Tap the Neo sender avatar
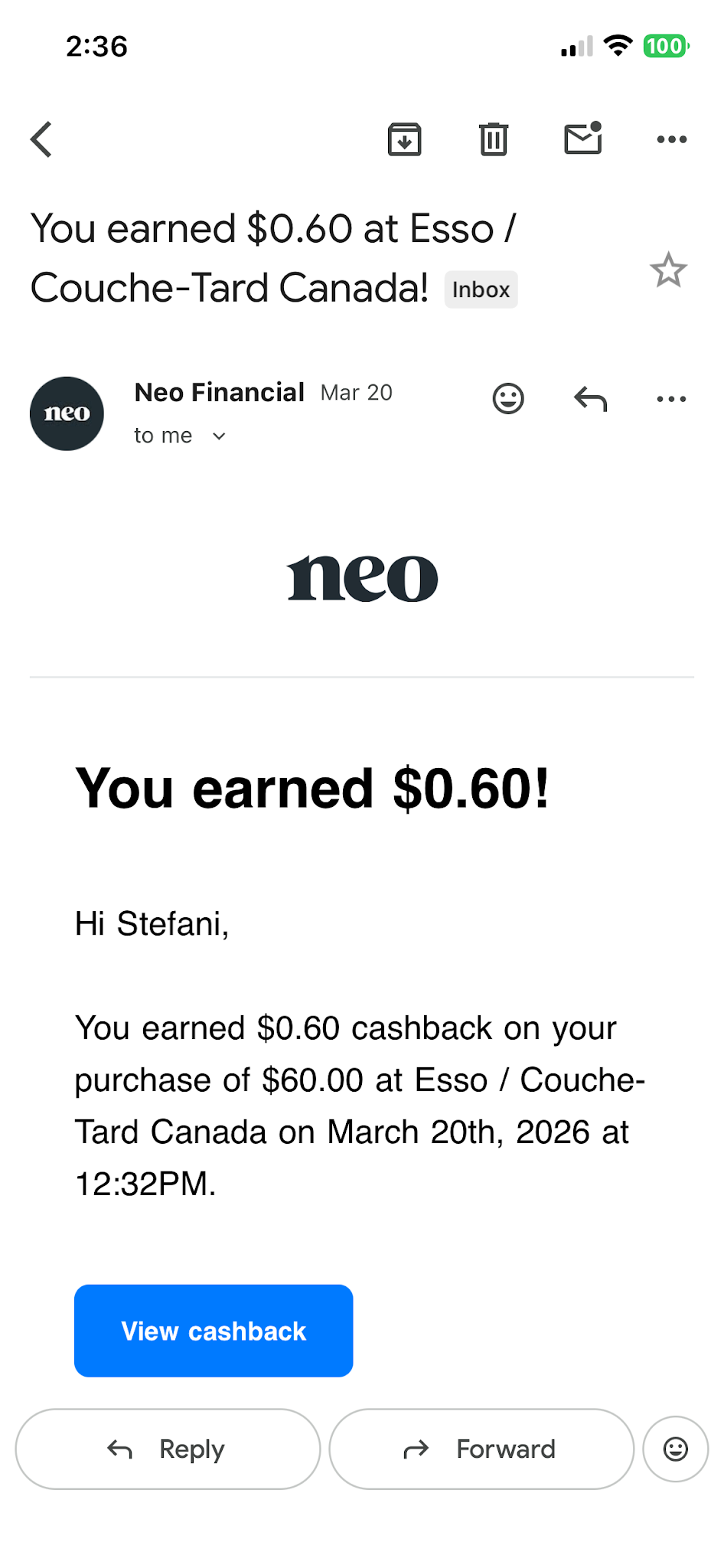The image size is (724, 1568). (67, 413)
